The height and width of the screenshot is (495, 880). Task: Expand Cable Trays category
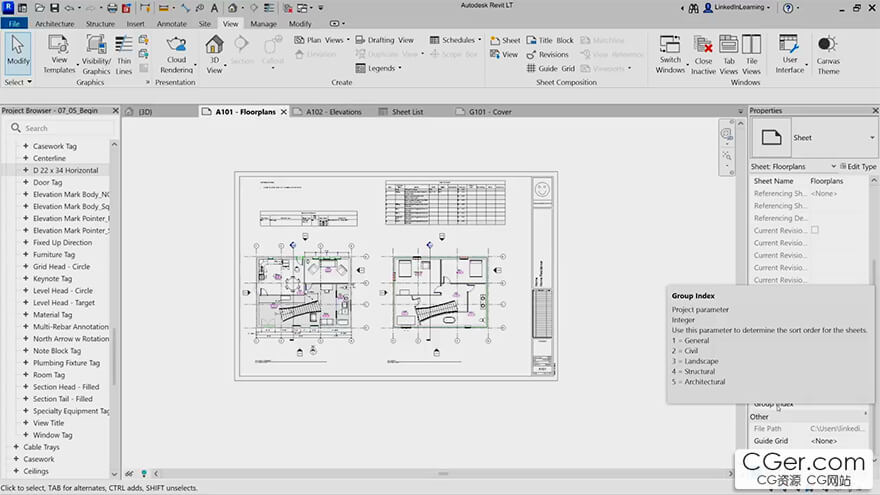[x=16, y=447]
